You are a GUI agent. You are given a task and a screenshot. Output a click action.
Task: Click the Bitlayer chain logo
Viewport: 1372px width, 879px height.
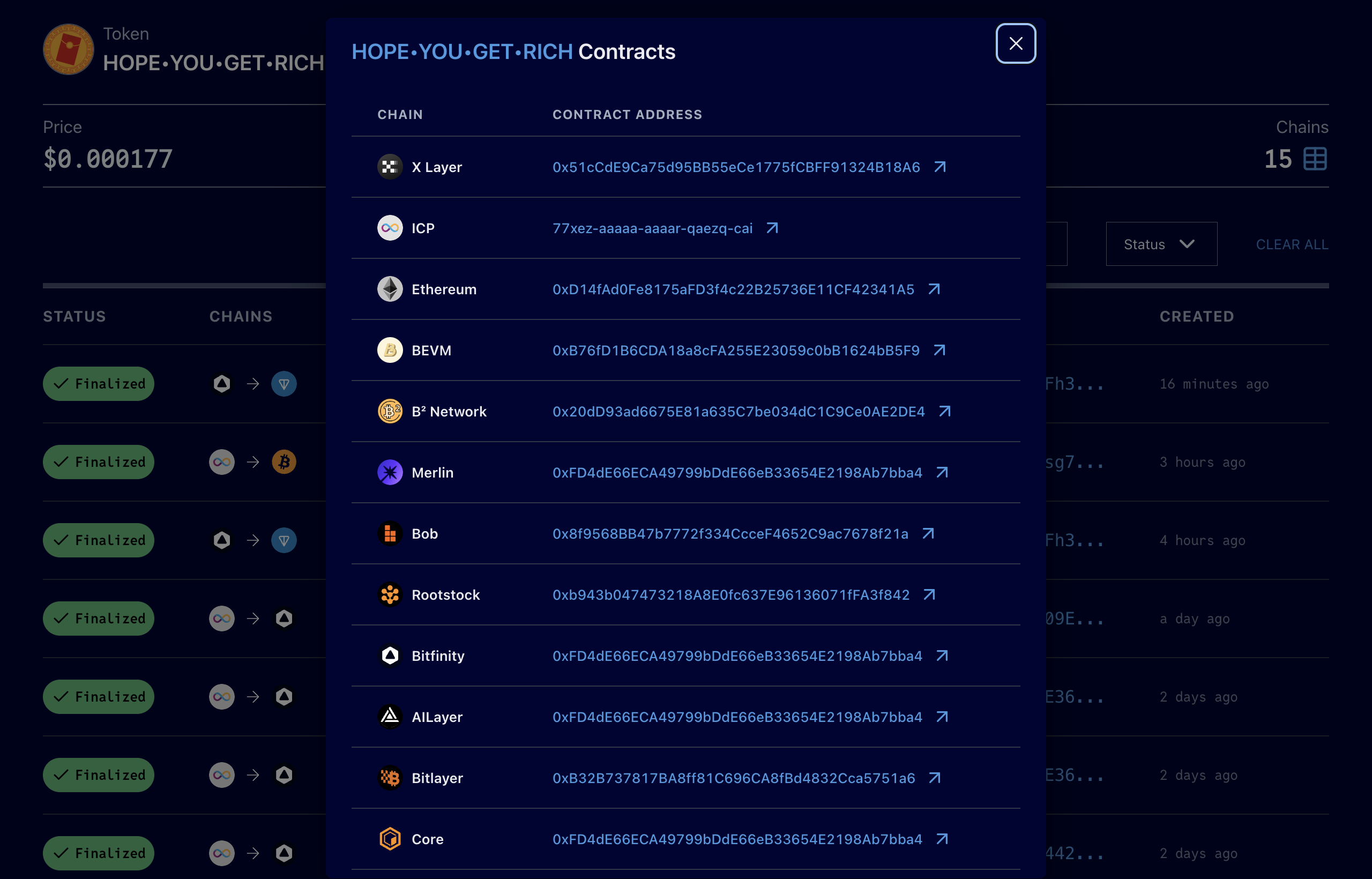point(390,777)
